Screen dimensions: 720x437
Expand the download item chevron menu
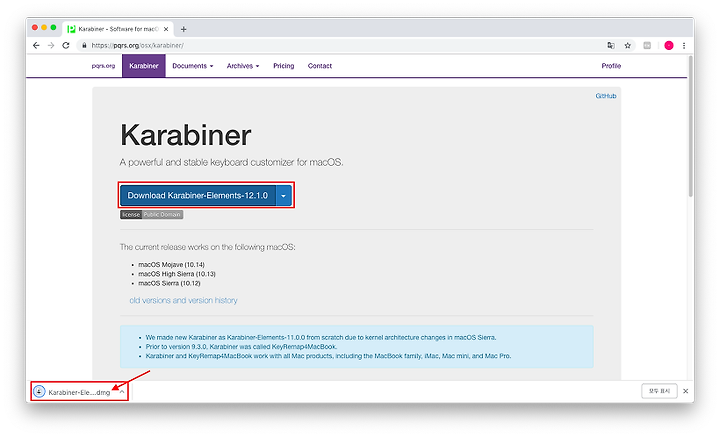tap(122, 392)
